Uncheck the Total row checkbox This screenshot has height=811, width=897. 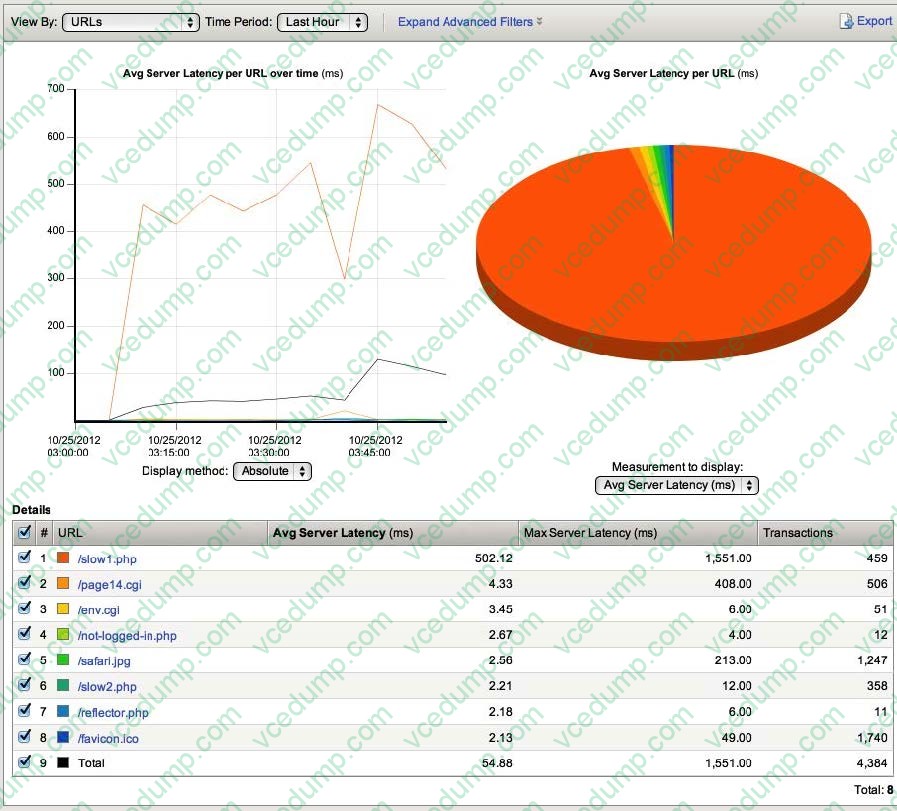[25, 762]
